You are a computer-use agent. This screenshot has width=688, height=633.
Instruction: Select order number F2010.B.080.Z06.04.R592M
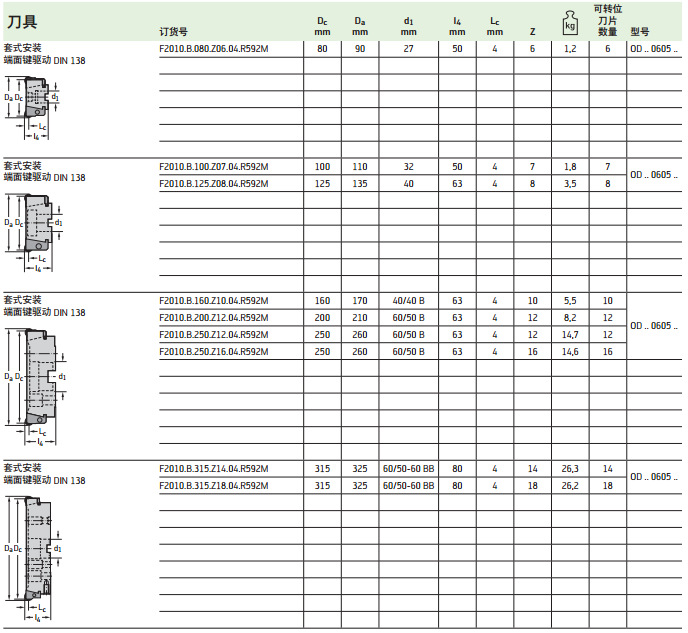213,48
